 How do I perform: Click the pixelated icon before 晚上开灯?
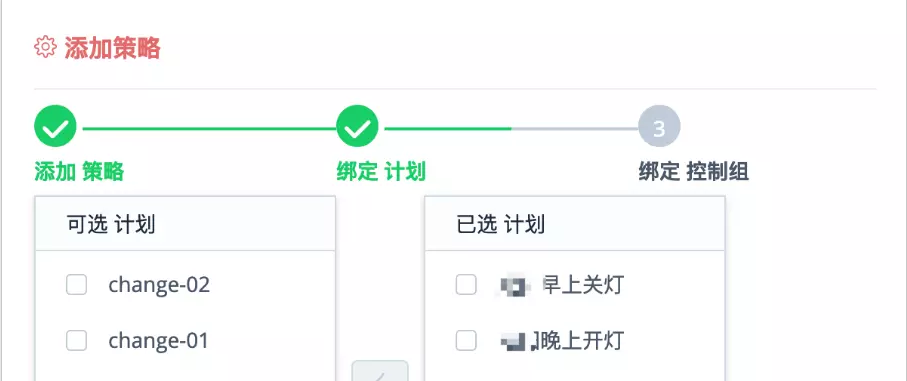518,341
